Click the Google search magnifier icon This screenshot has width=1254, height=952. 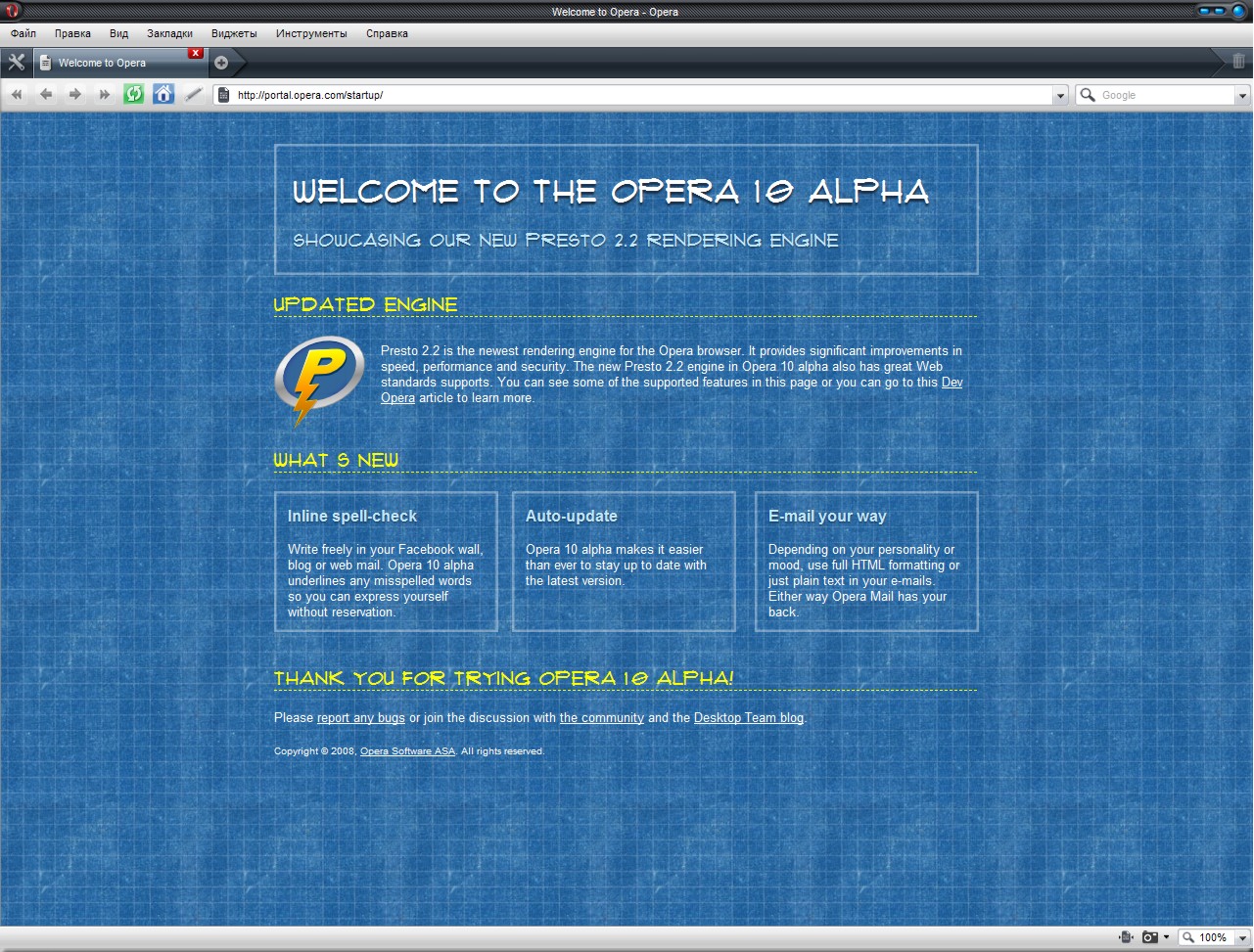tap(1088, 95)
